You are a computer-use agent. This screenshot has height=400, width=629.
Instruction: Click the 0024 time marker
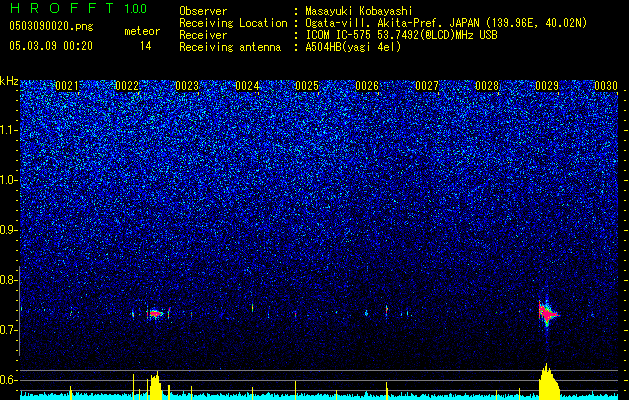(247, 86)
